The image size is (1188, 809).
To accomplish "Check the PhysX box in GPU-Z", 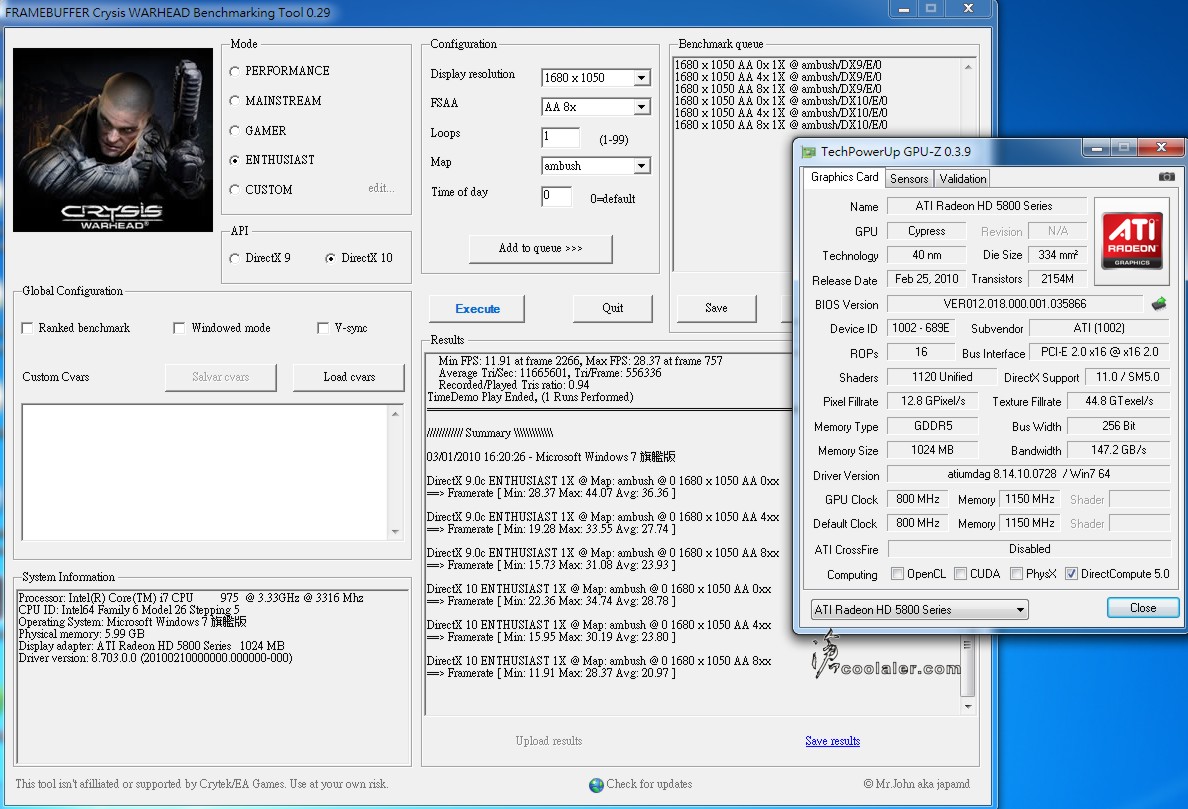I will click(x=1017, y=573).
